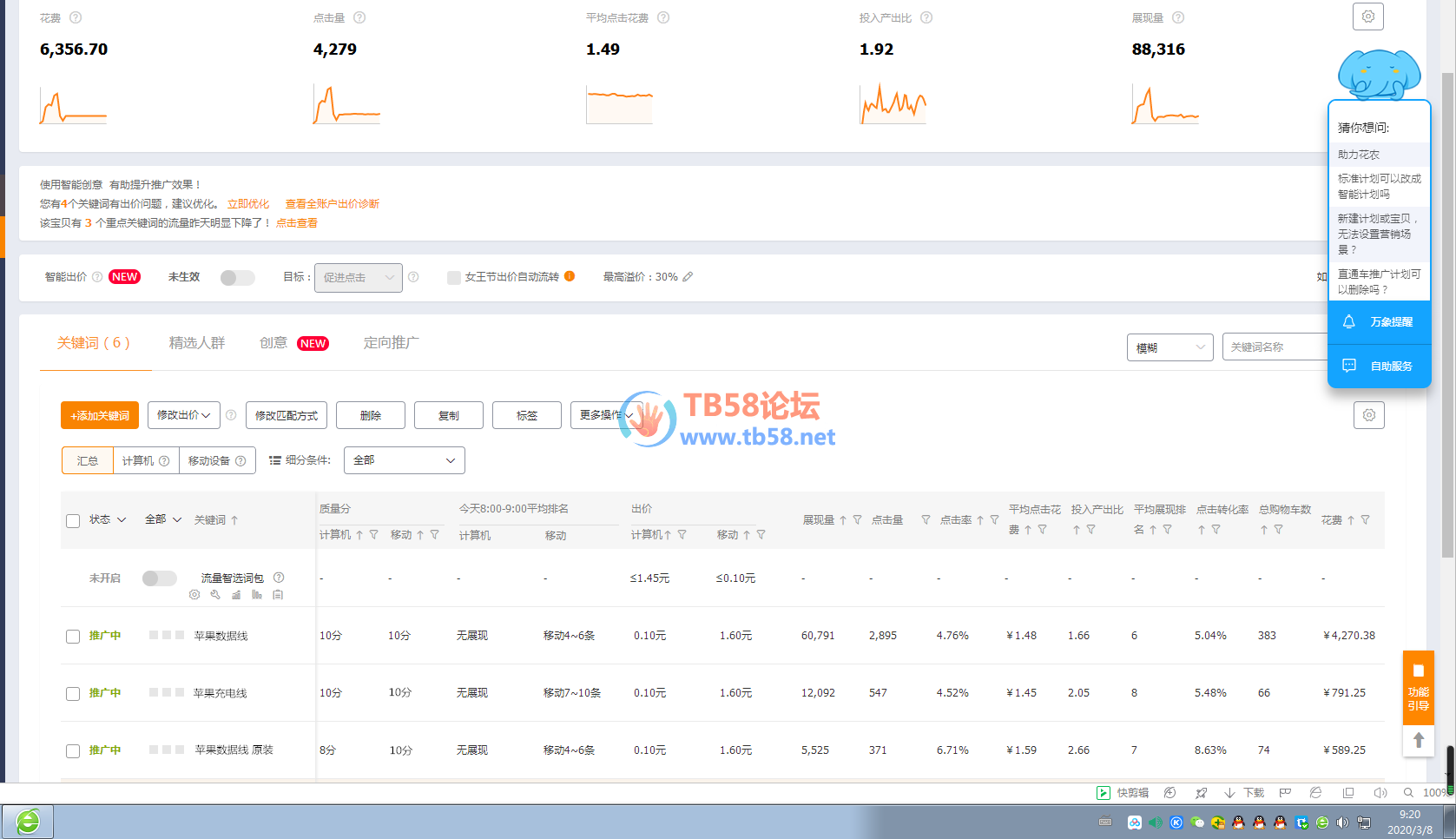Check the 女王节出价自动流转 checkbox
The width and height of the screenshot is (1456, 839).
(x=454, y=278)
